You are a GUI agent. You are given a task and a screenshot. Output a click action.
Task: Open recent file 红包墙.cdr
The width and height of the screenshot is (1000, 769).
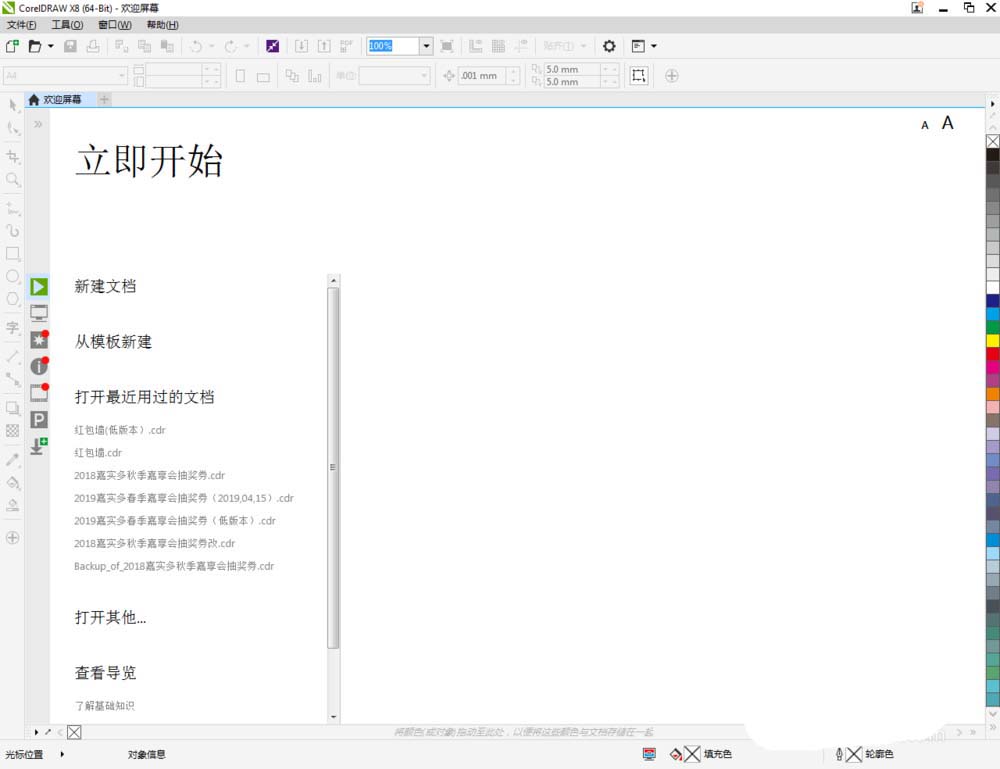click(98, 453)
